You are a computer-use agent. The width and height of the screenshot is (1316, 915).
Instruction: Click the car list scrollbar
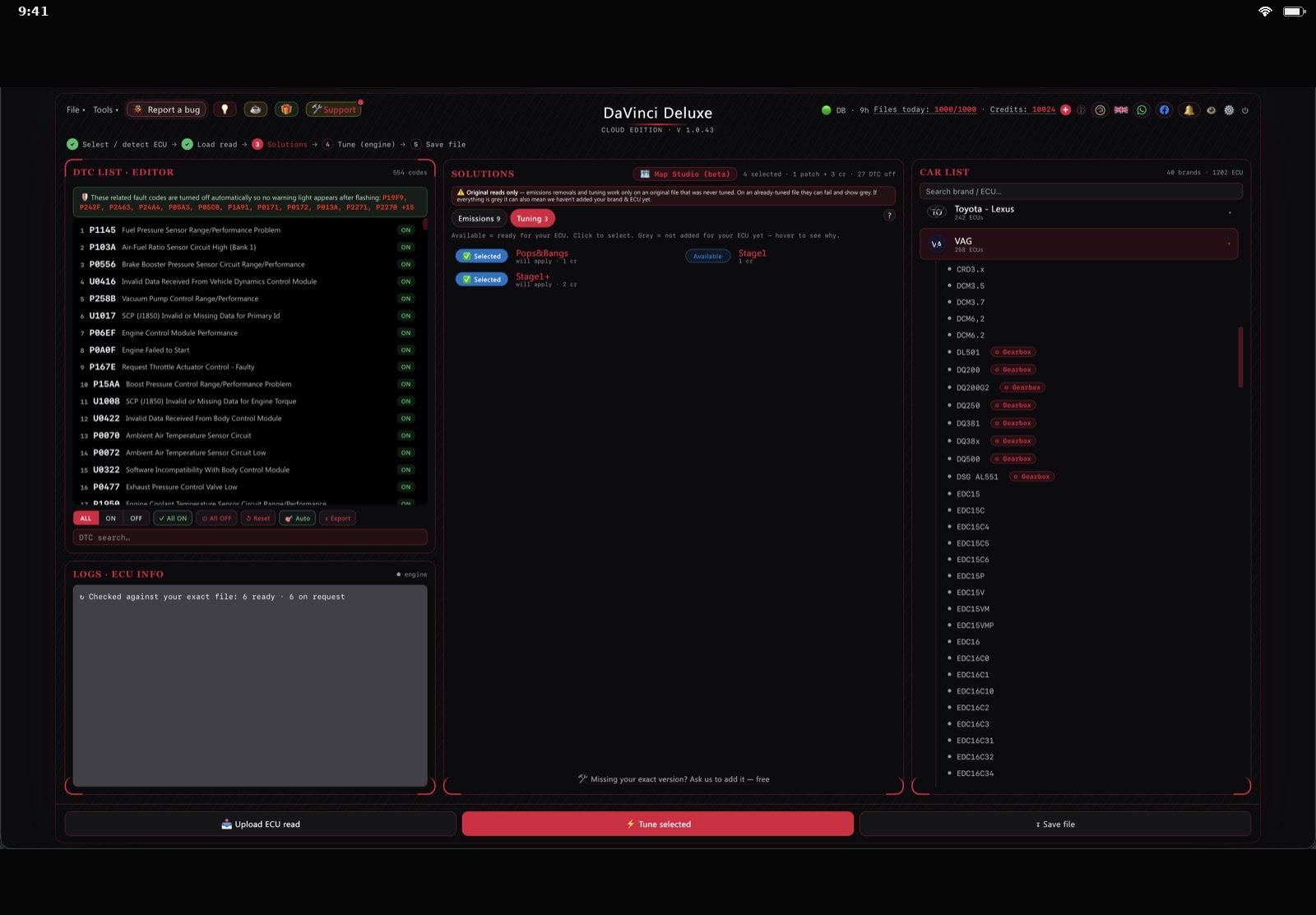[1240, 357]
